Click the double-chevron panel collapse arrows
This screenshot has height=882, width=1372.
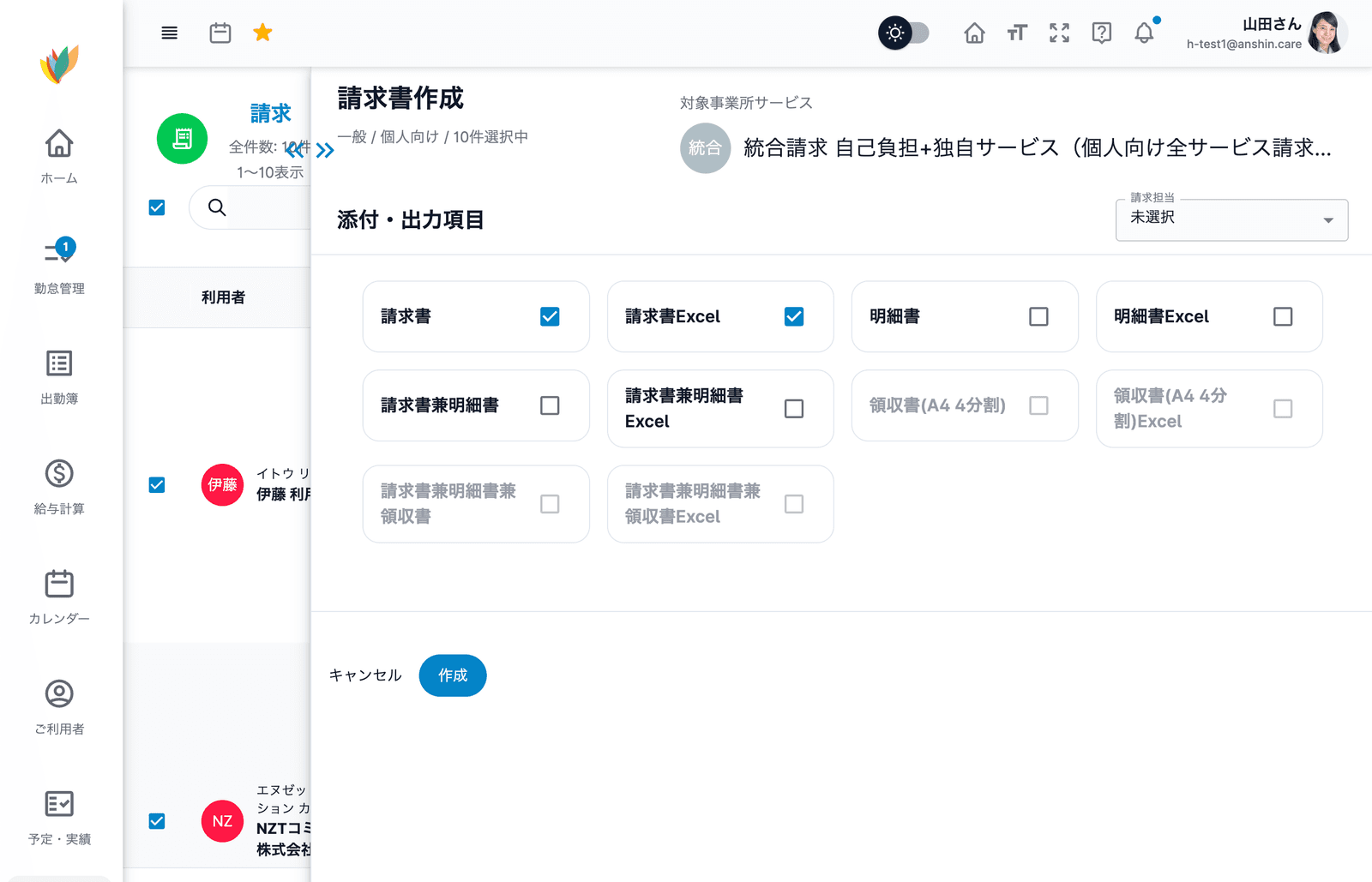(x=310, y=151)
